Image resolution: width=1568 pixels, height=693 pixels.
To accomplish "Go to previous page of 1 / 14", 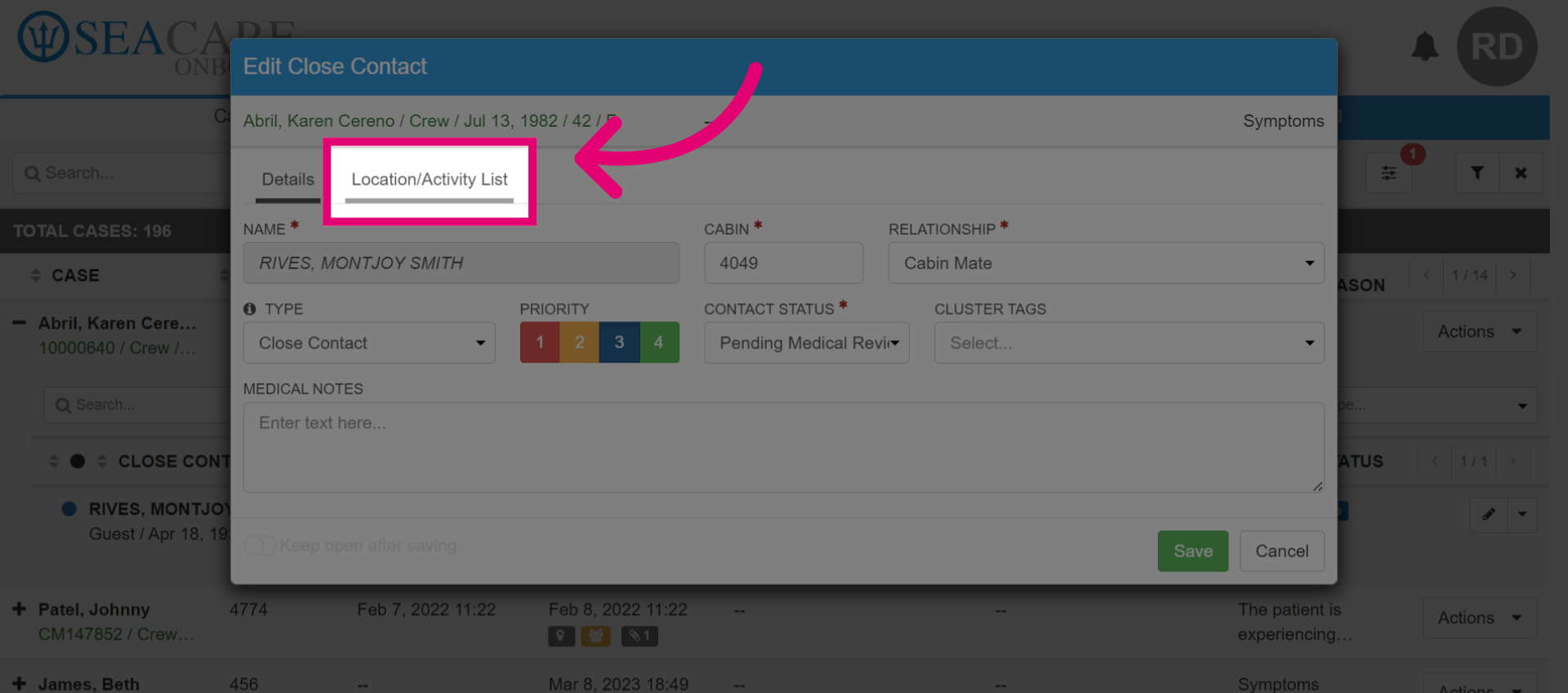I will tap(1427, 275).
